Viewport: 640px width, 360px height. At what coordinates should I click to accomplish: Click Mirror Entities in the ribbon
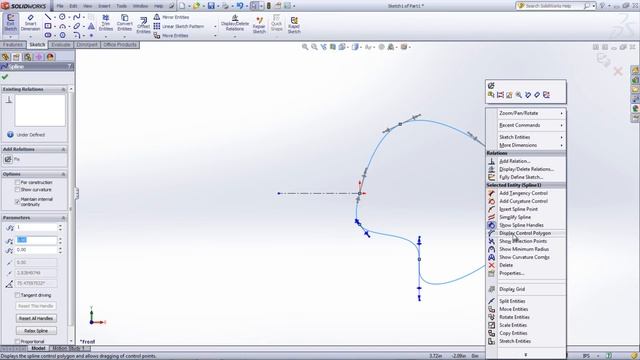(171, 17)
